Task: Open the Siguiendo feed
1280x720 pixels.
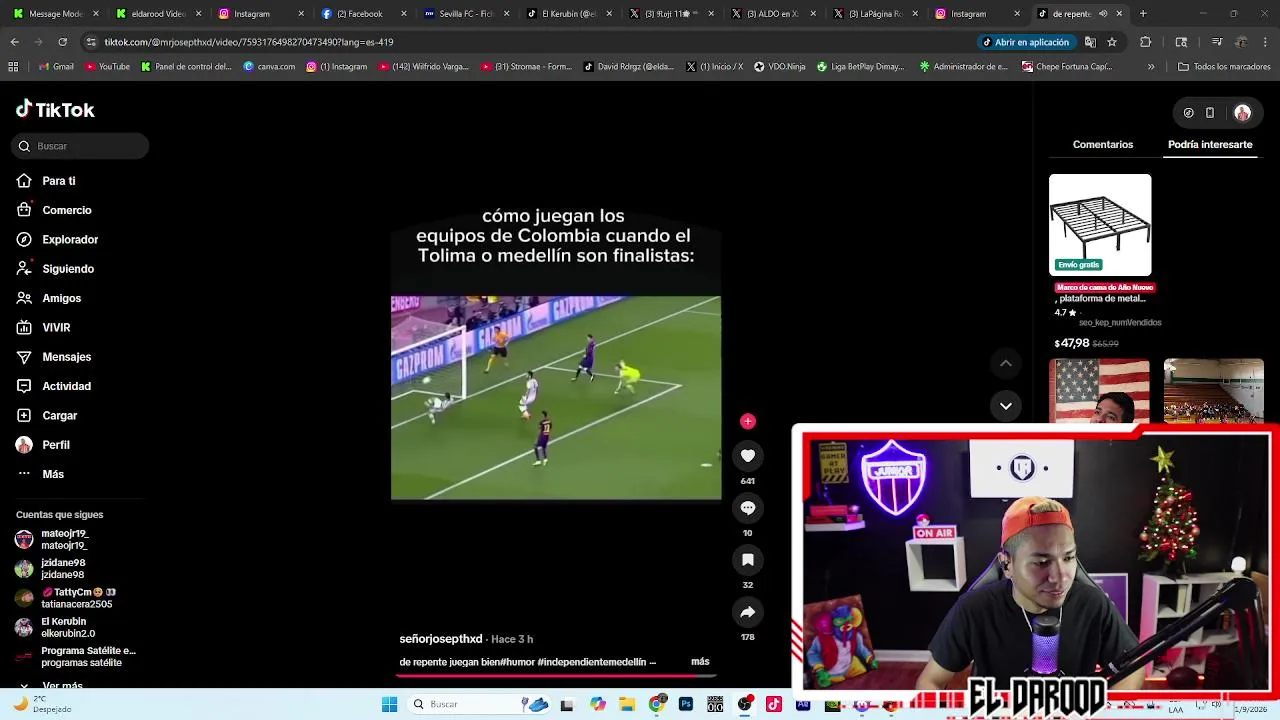Action: coord(55,269)
